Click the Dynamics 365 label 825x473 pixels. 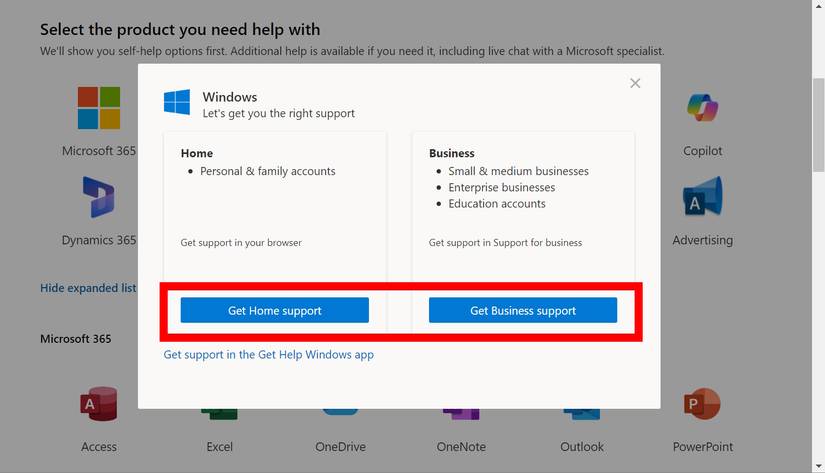[99, 240]
